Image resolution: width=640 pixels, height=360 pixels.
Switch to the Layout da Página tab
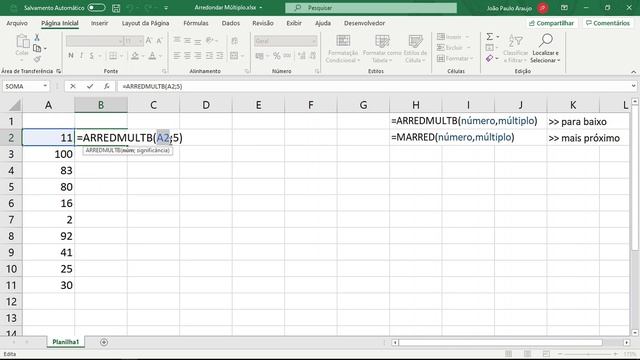pyautogui.click(x=145, y=23)
